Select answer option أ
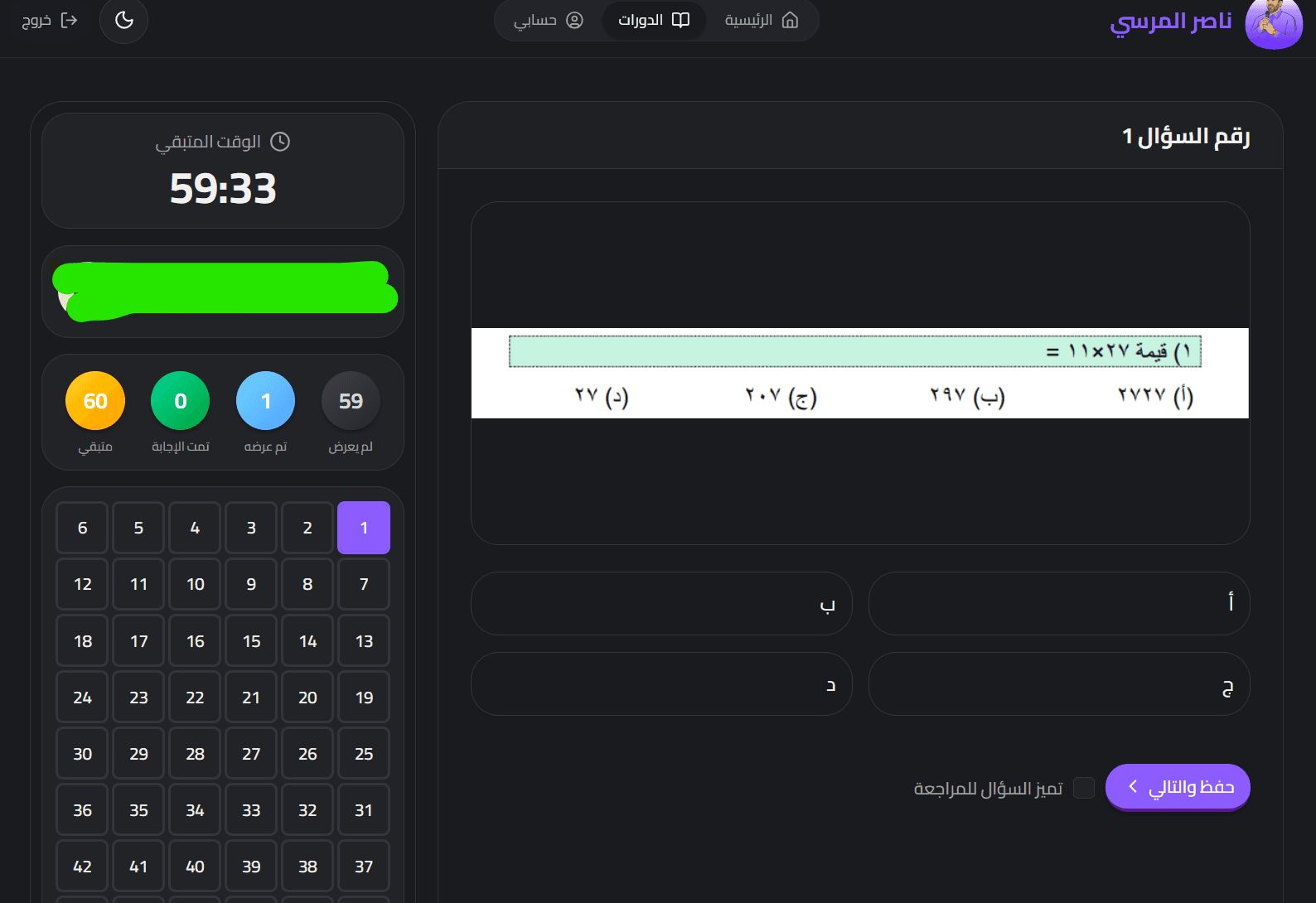The image size is (1316, 903). [x=1058, y=603]
